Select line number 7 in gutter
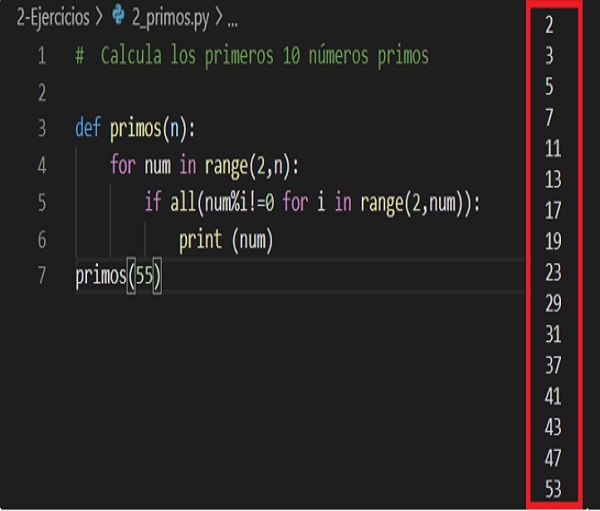600x511 pixels. [42, 275]
